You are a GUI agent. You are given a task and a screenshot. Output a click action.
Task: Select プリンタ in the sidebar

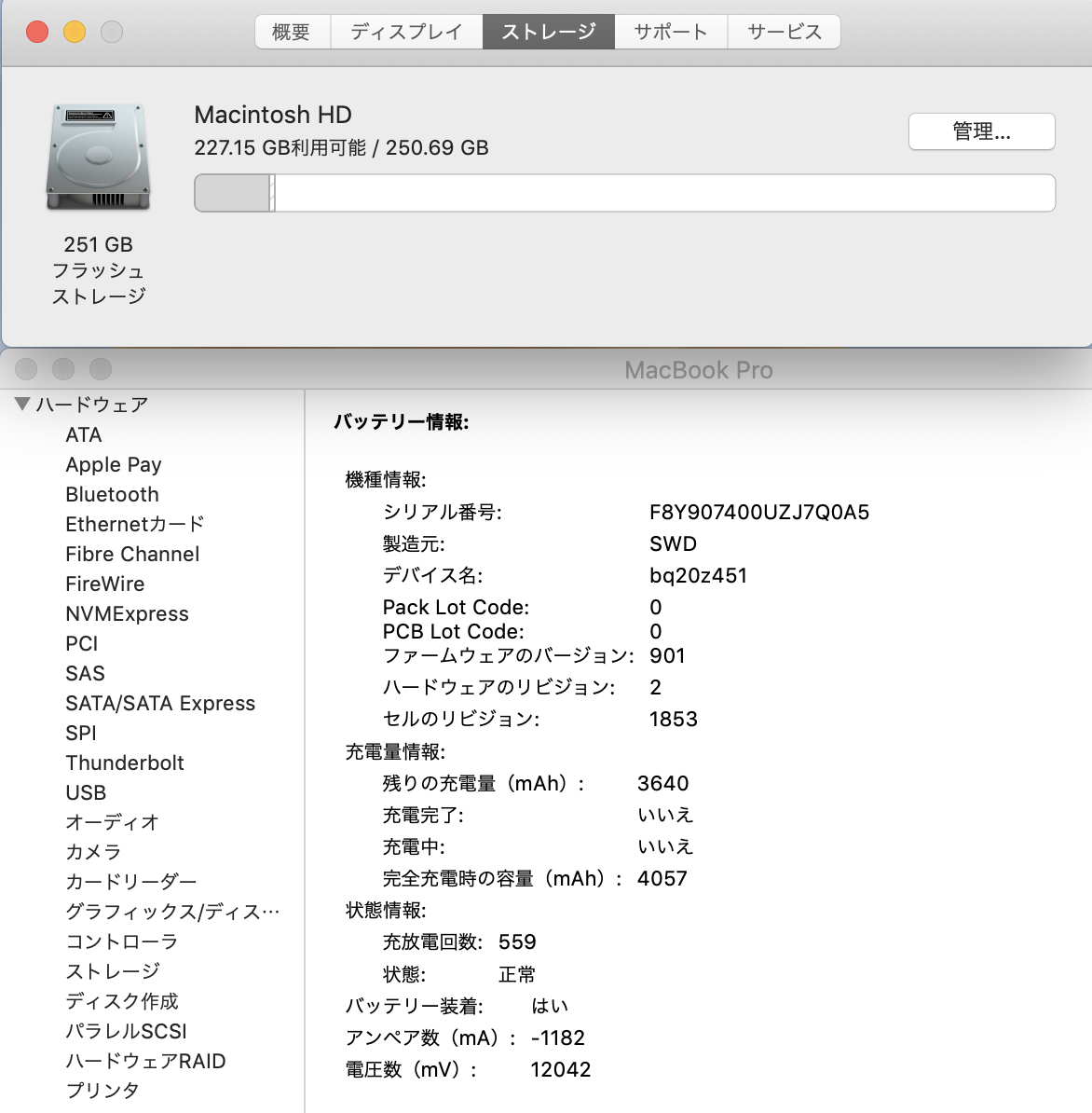pyautogui.click(x=102, y=1091)
